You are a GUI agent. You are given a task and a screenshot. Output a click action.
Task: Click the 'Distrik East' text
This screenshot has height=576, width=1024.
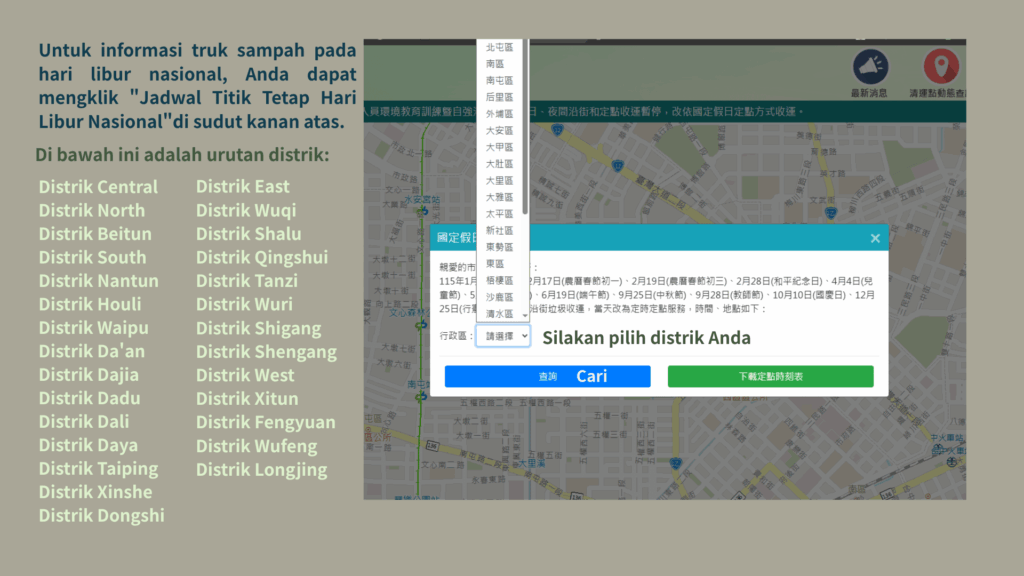tap(242, 187)
